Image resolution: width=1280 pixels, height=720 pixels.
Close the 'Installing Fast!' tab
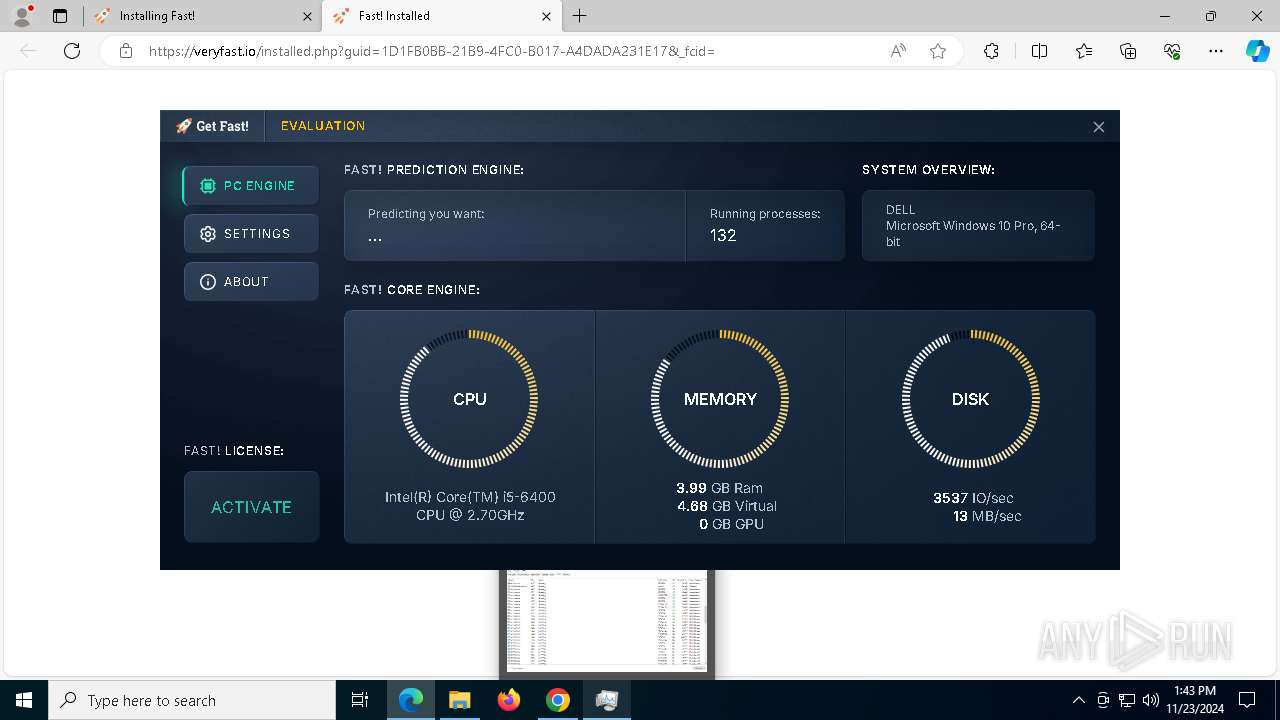307,16
